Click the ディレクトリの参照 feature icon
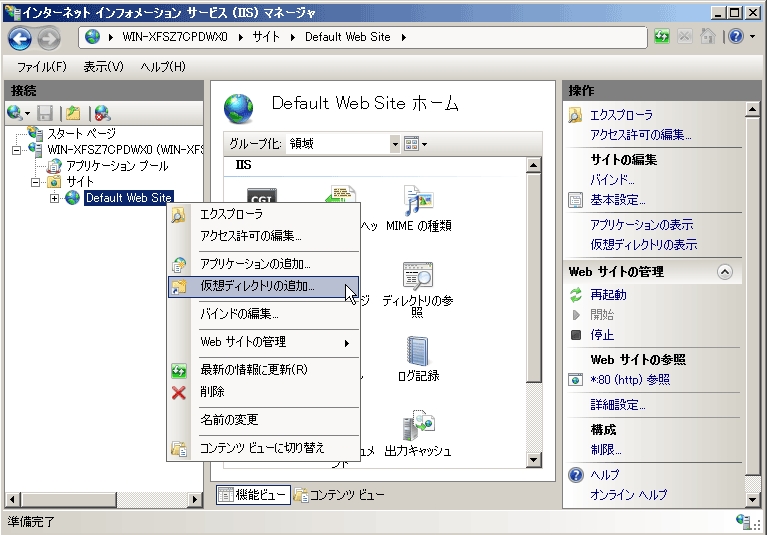Screen dimensions: 767x535 click(417, 279)
